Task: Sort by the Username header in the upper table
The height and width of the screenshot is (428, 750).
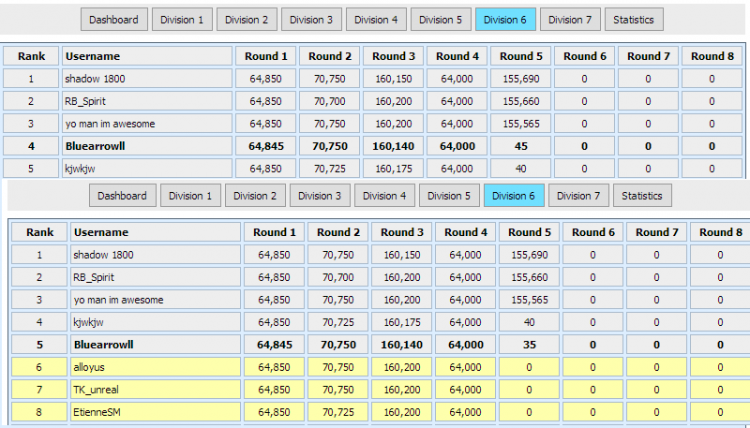Action: [x=145, y=56]
